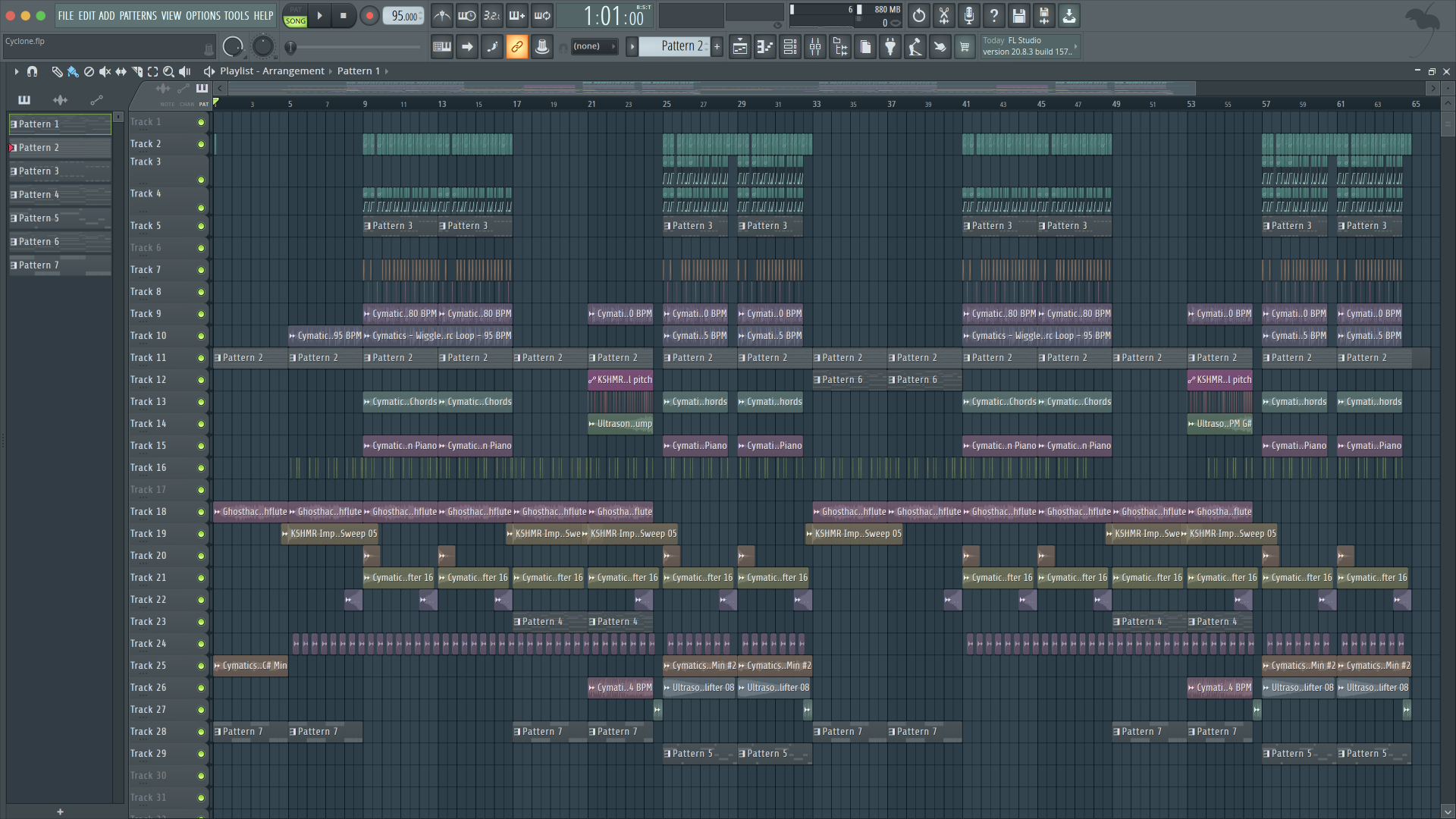Start playback with the play button
The image size is (1456, 819).
319,16
